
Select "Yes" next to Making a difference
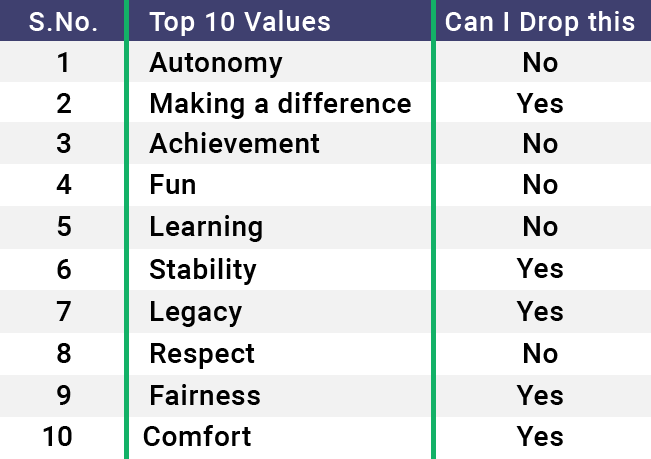[540, 104]
